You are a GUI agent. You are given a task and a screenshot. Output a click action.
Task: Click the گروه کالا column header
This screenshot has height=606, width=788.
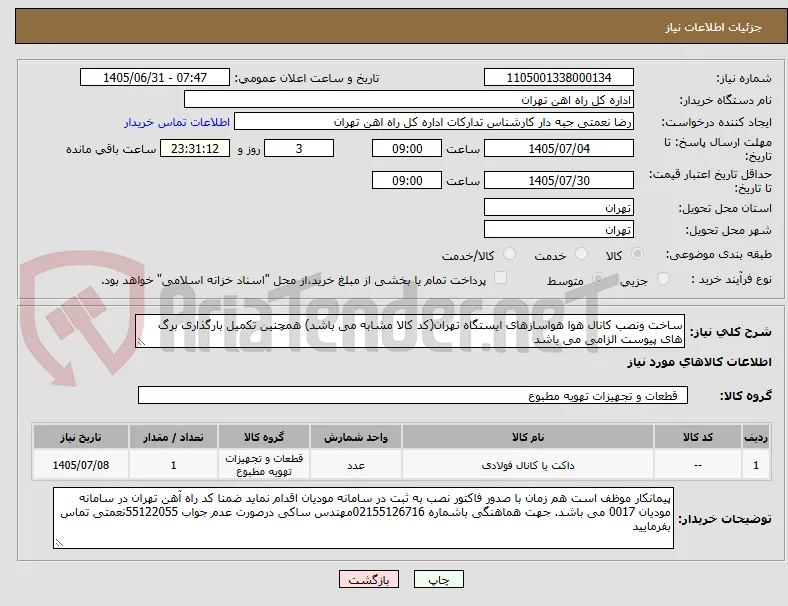point(264,437)
